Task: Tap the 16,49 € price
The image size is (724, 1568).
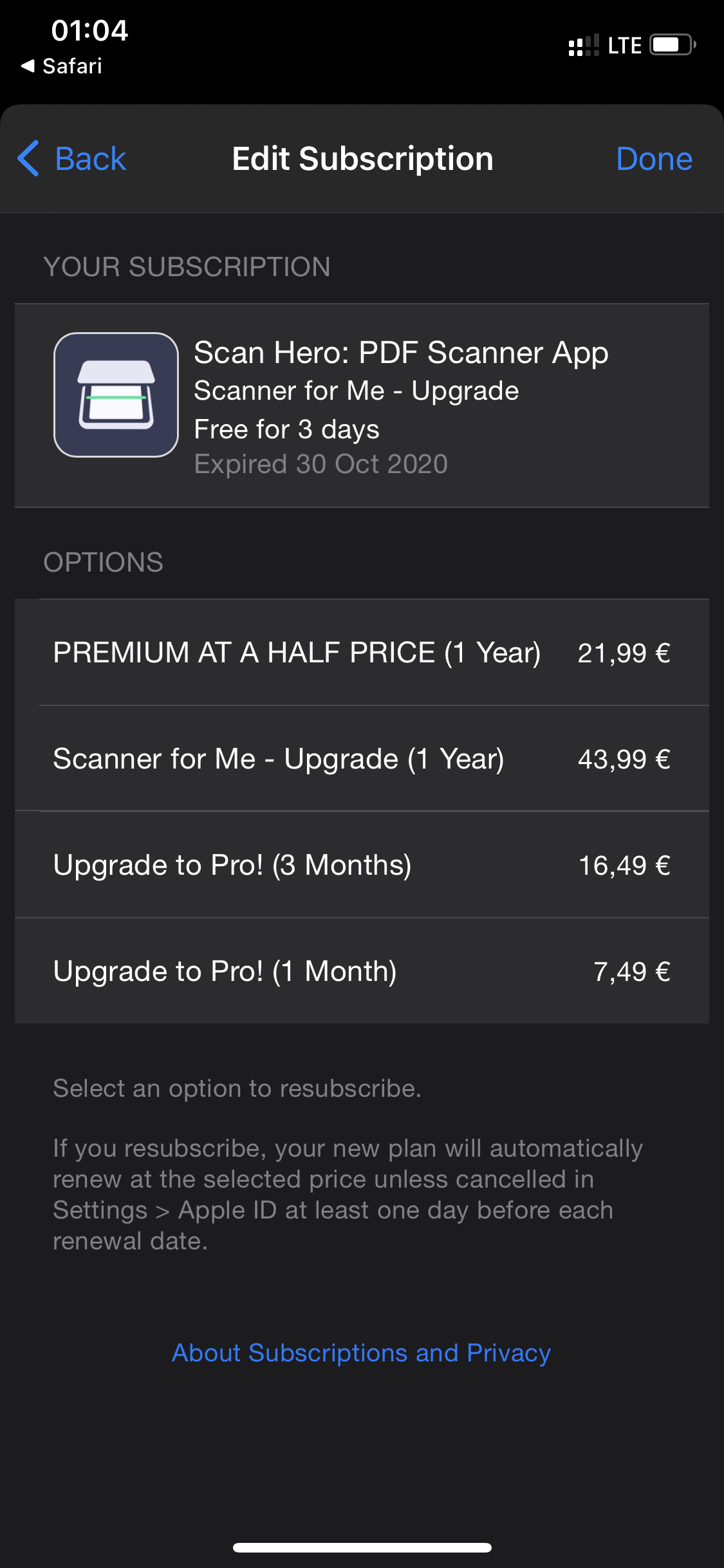Action: point(625,866)
